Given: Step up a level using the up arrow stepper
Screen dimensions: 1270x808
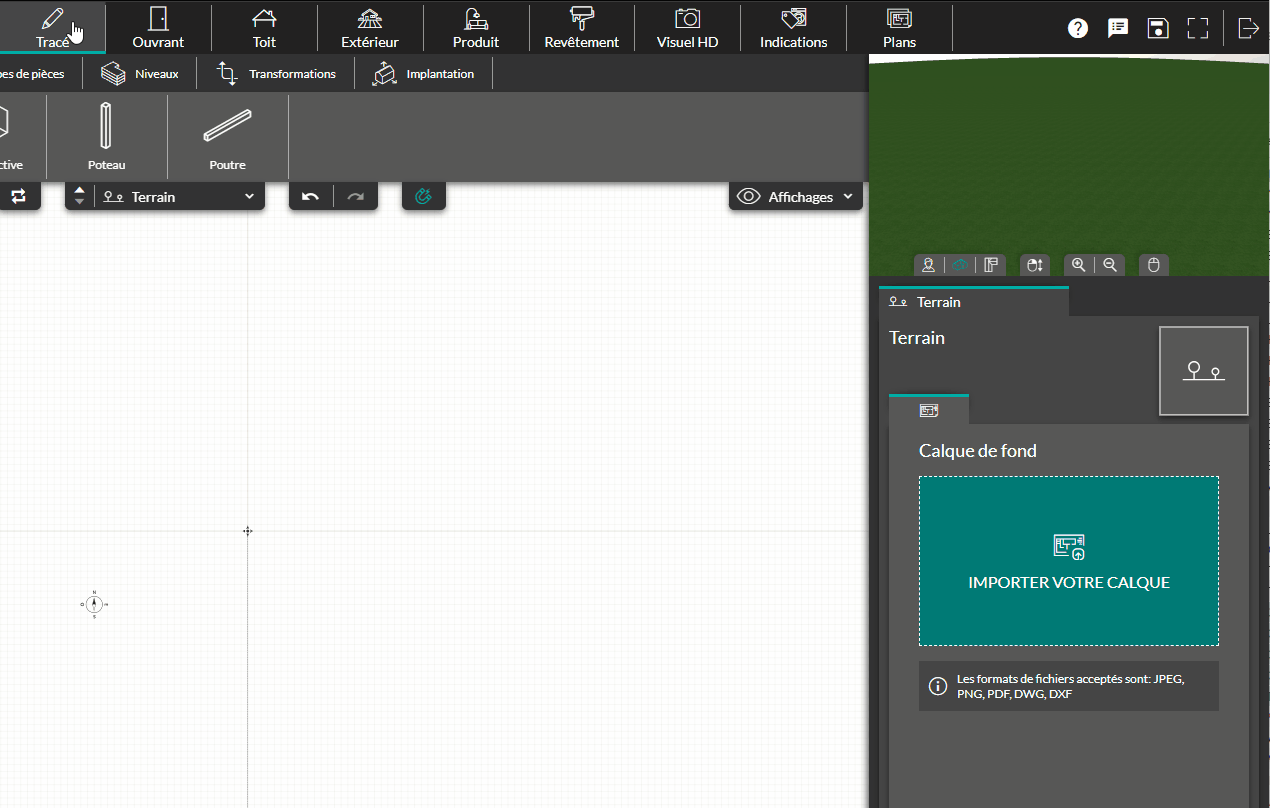Looking at the screenshot, I should coord(79,190).
